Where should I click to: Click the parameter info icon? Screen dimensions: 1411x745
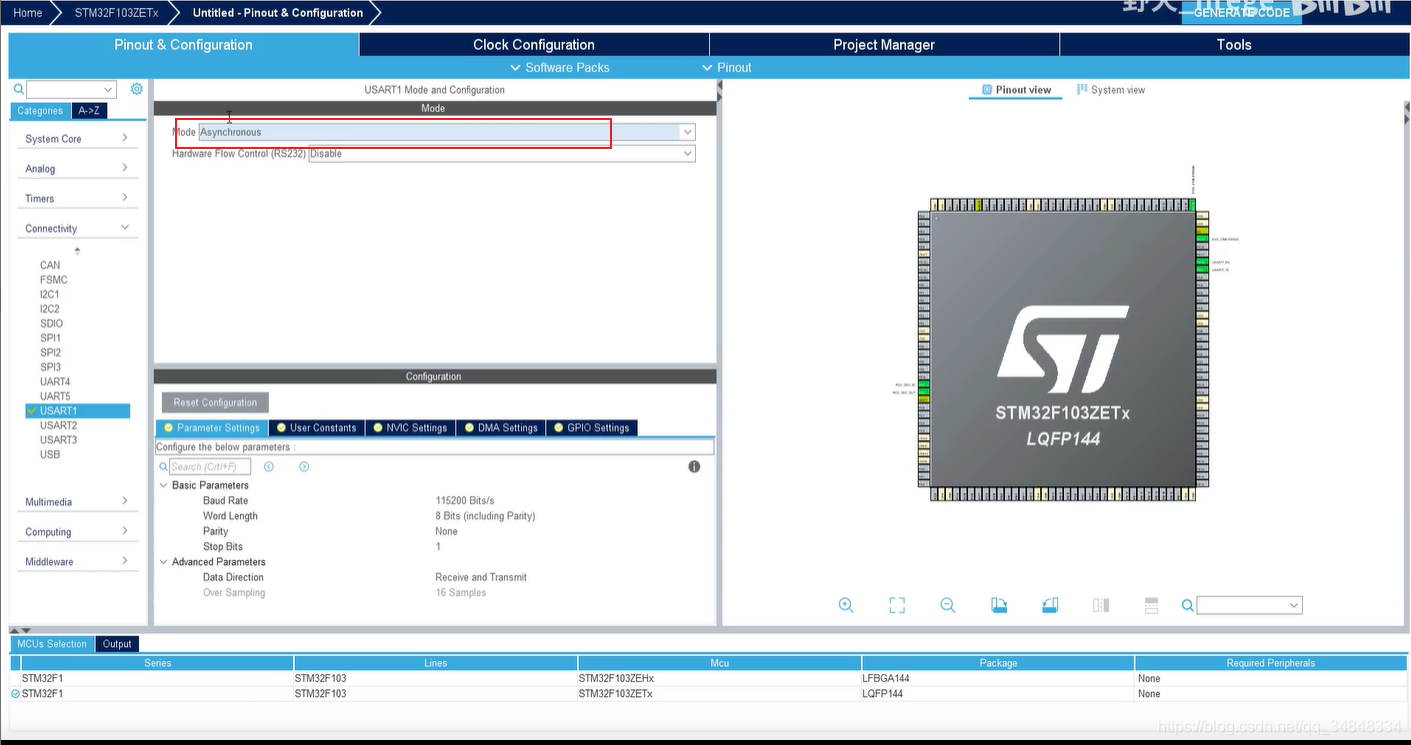click(x=694, y=467)
